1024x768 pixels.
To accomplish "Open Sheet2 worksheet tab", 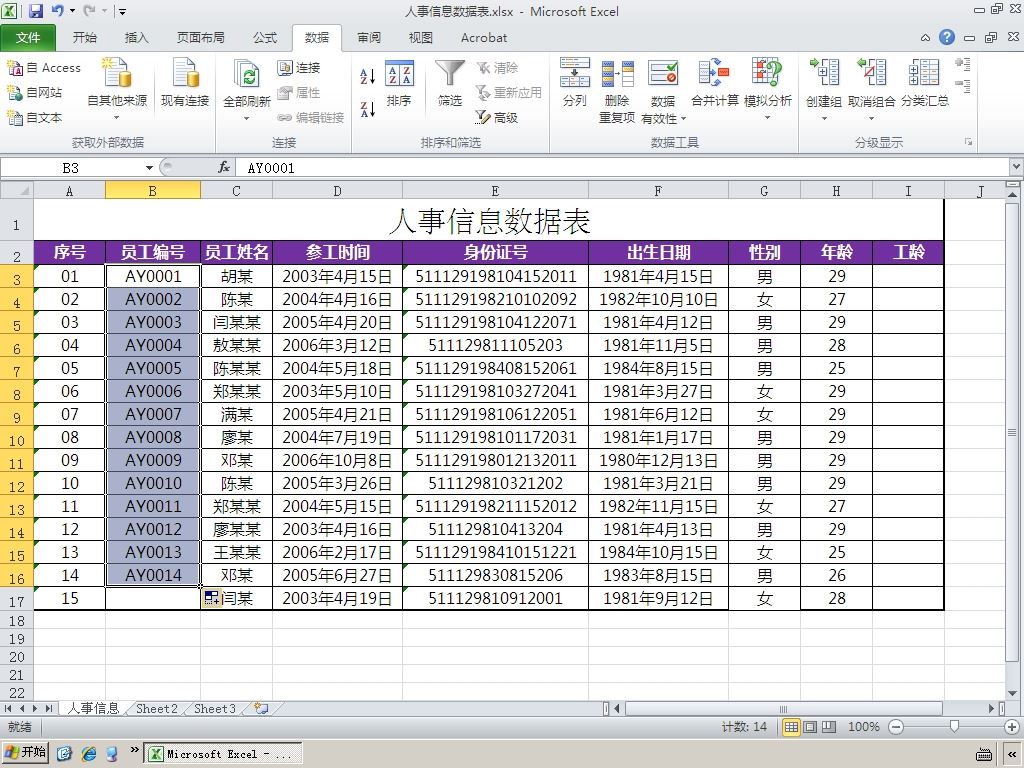I will [x=157, y=709].
